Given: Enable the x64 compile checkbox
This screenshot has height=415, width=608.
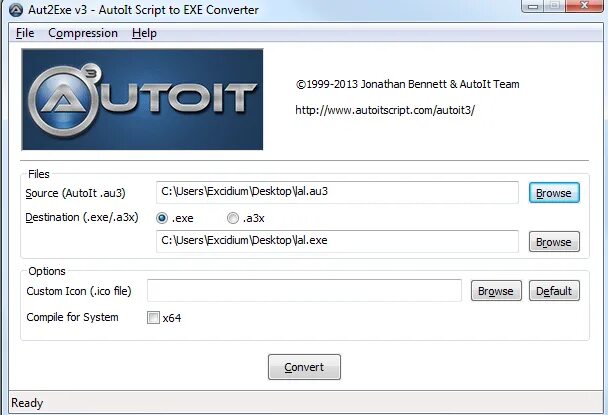Looking at the screenshot, I should click(x=153, y=318).
